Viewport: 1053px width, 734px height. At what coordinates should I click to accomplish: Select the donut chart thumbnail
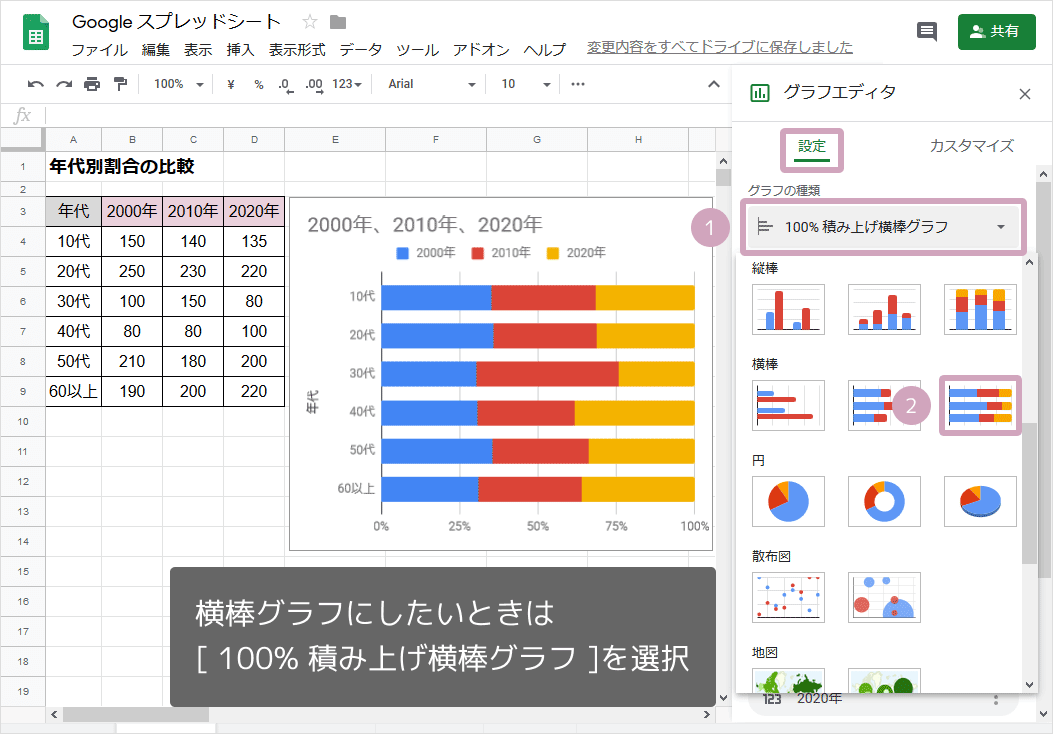(x=884, y=501)
